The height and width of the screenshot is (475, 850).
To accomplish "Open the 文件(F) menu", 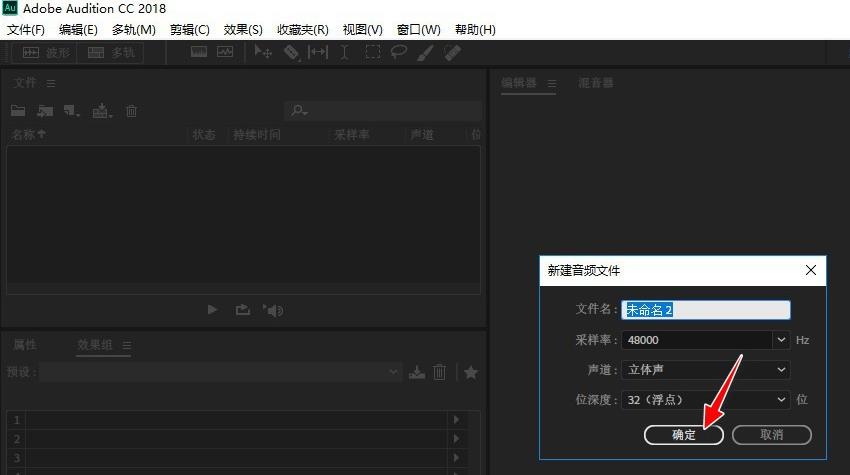I will point(25,29).
